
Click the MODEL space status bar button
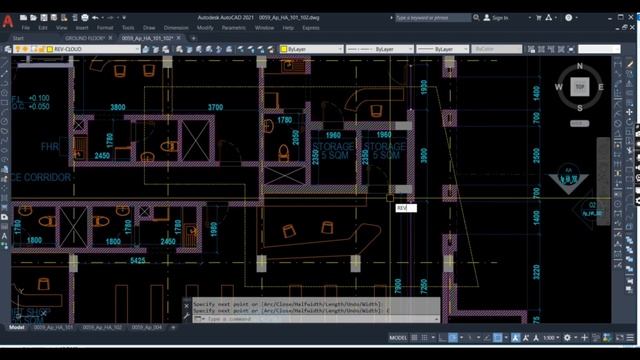point(398,338)
